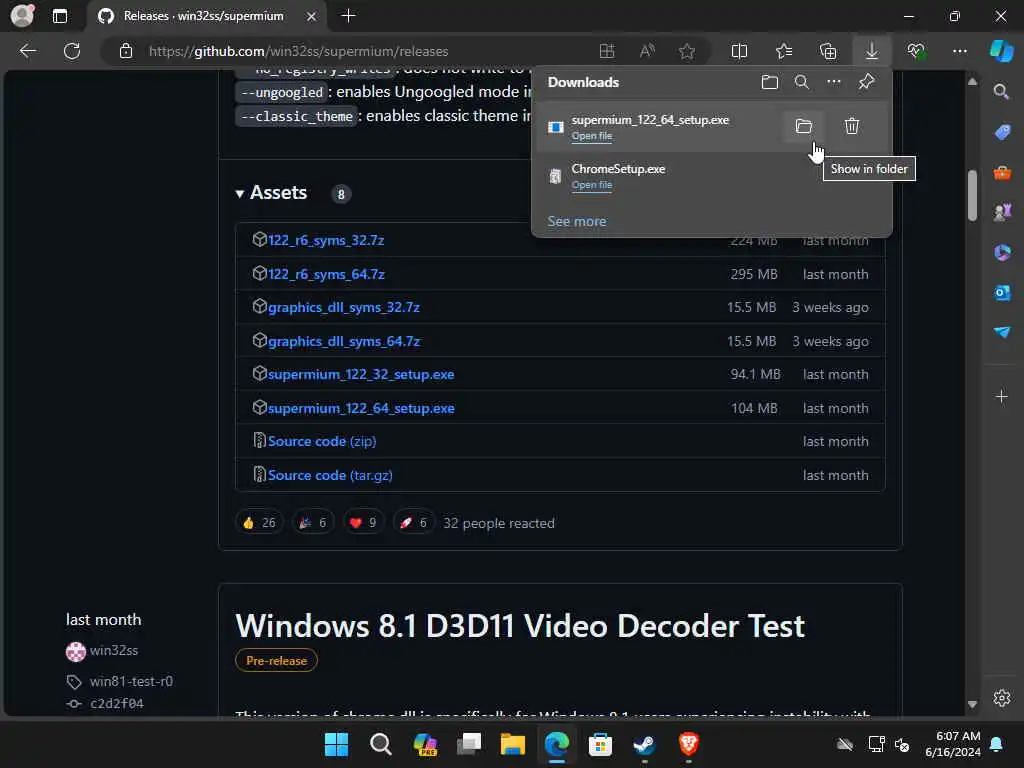Viewport: 1024px width, 768px height.
Task: Click the thumbs up reaction 26
Action: point(259,522)
